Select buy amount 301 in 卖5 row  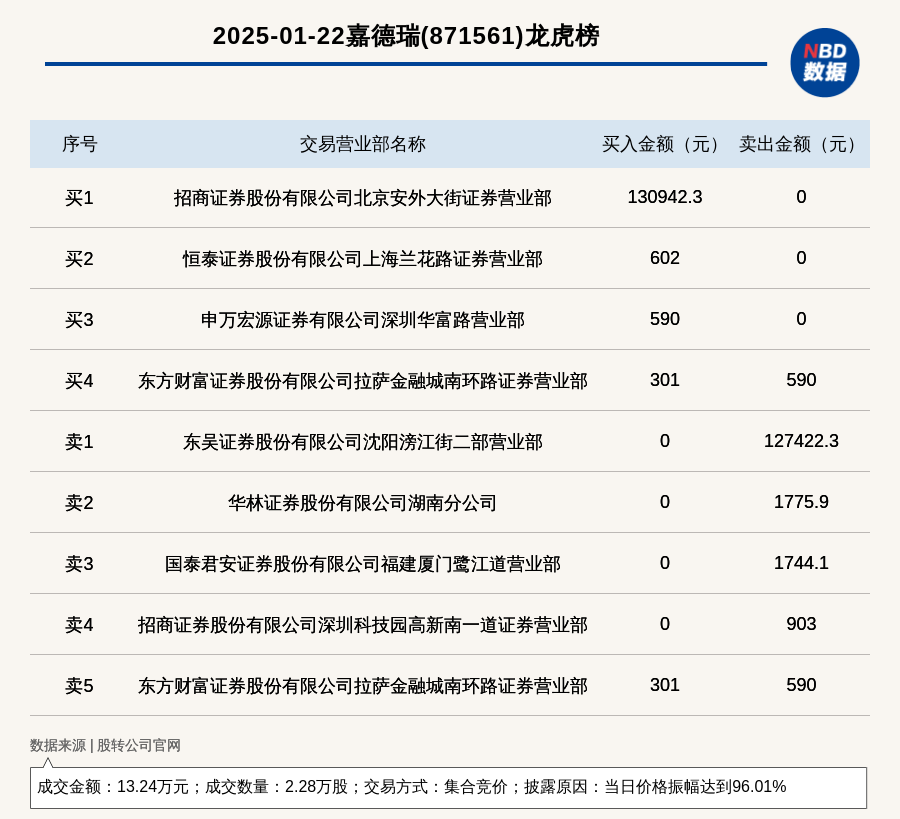click(665, 685)
